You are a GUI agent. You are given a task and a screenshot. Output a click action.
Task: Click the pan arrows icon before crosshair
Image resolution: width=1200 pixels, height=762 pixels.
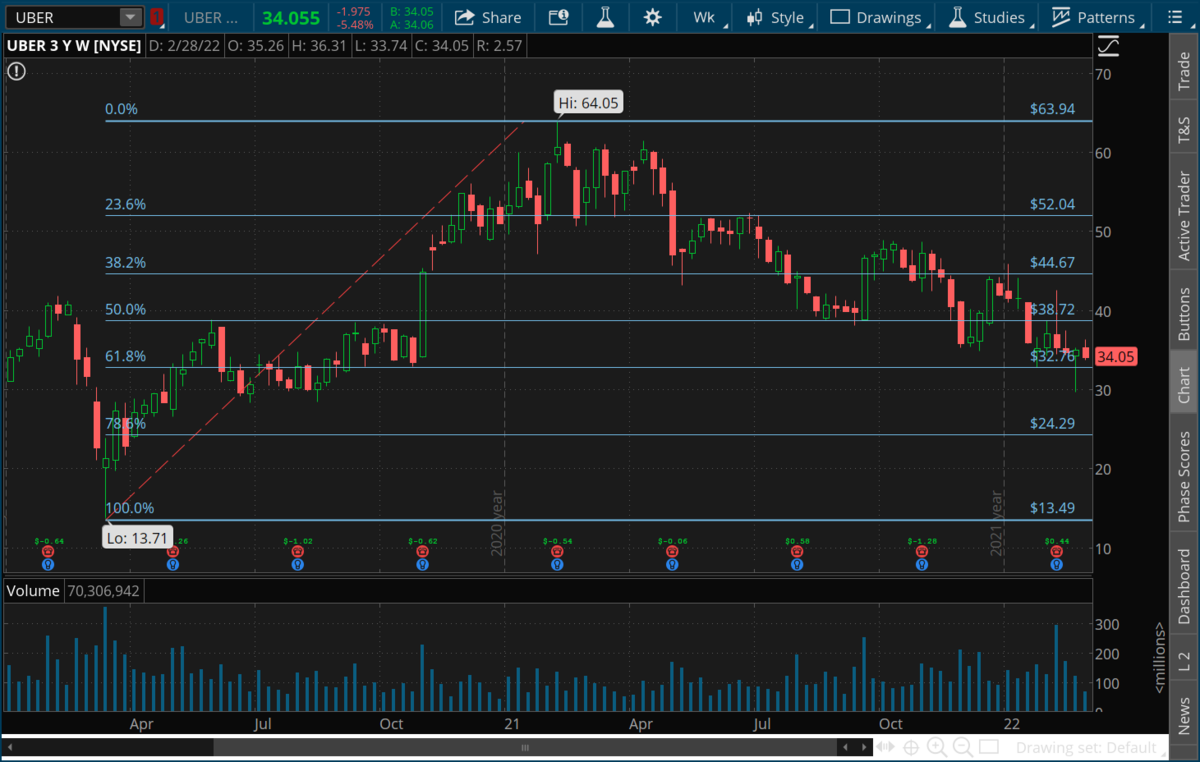(x=884, y=747)
